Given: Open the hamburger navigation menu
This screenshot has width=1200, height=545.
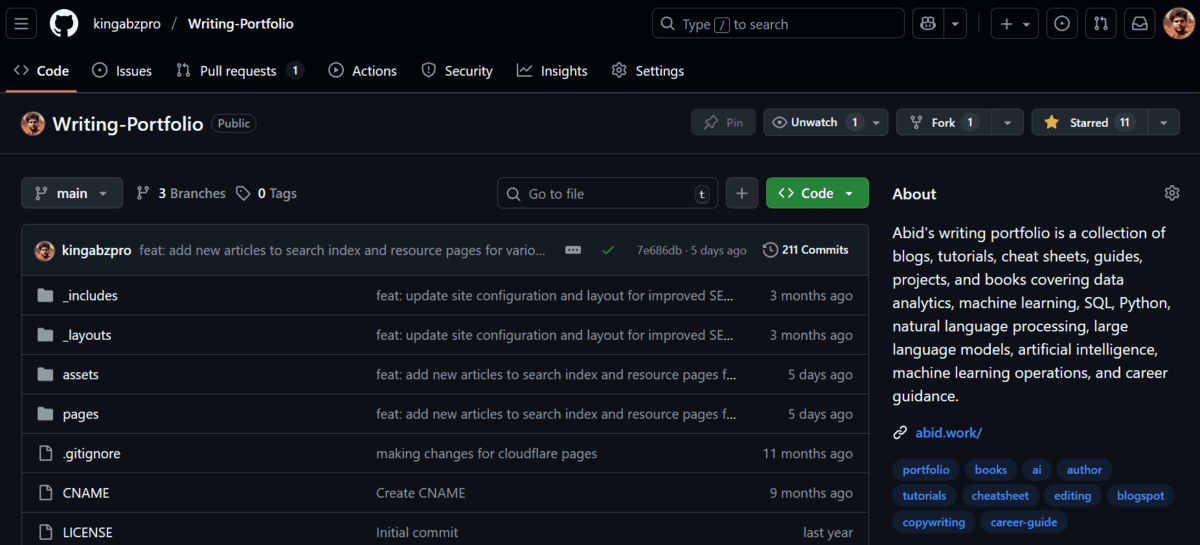Looking at the screenshot, I should pyautogui.click(x=22, y=24).
